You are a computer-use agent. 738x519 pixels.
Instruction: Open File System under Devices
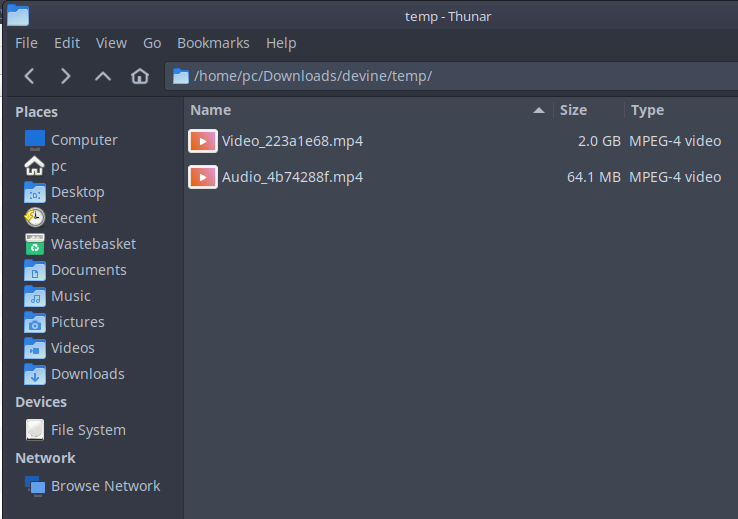pos(88,430)
